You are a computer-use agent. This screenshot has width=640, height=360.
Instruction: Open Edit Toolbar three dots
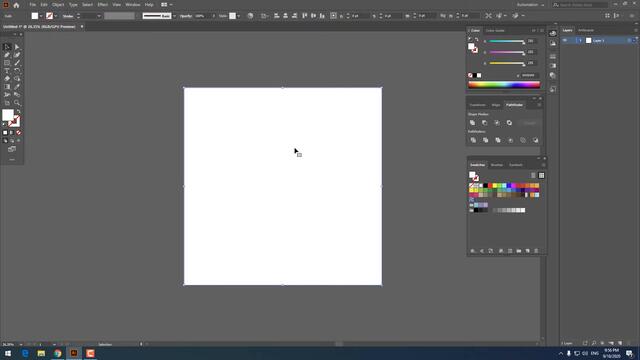12,160
